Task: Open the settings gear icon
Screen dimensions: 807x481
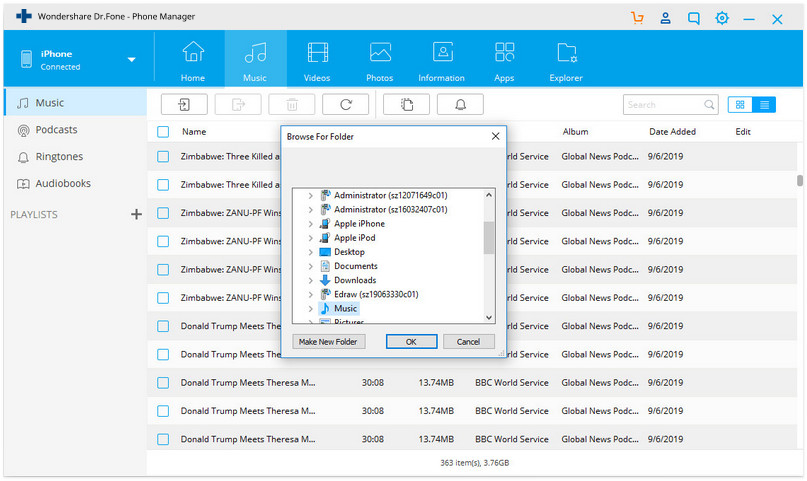Action: click(722, 19)
